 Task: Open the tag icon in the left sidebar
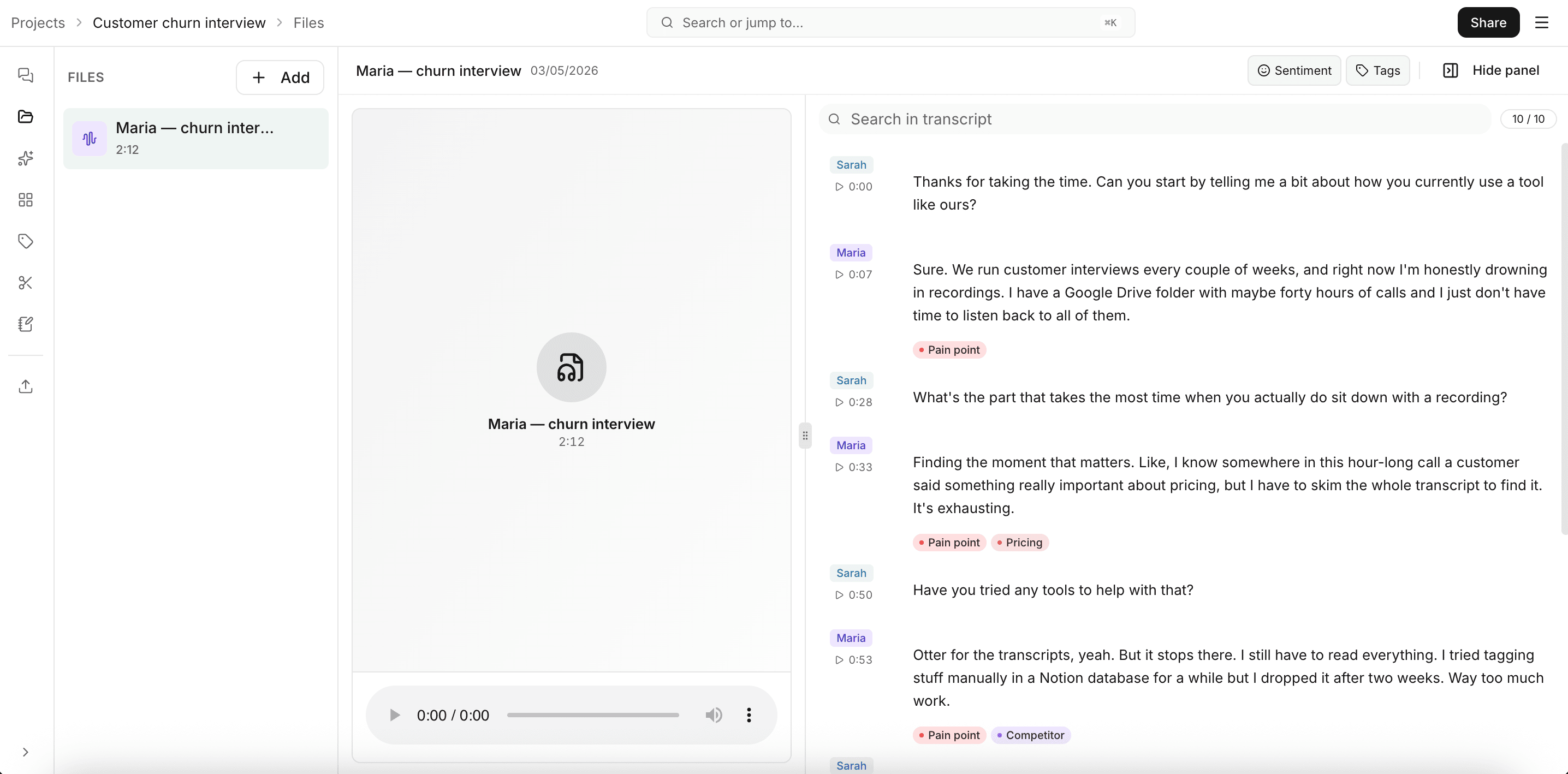(26, 241)
